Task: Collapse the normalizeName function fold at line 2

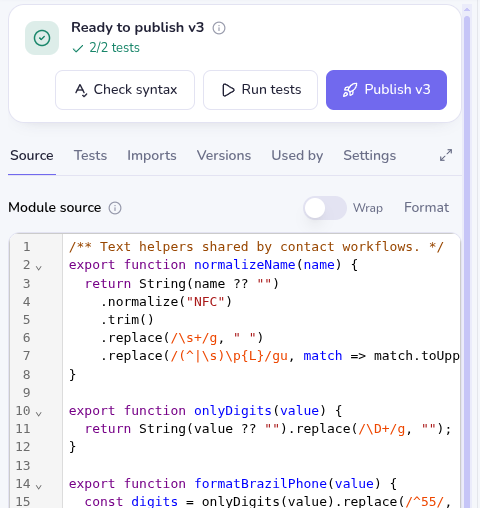Action: [x=39, y=268]
